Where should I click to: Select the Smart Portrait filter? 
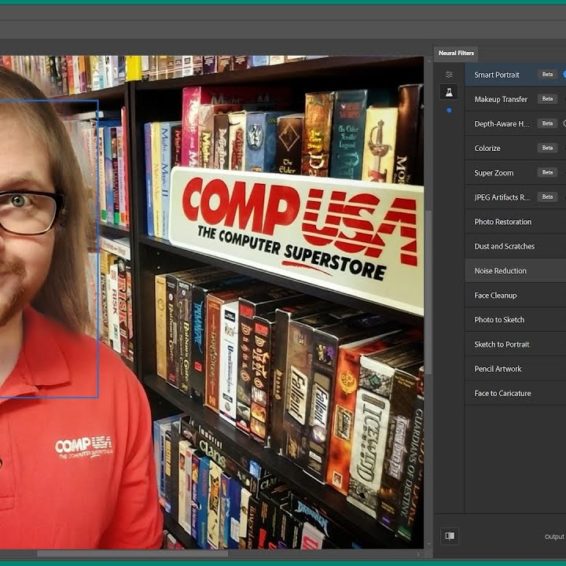click(515, 75)
